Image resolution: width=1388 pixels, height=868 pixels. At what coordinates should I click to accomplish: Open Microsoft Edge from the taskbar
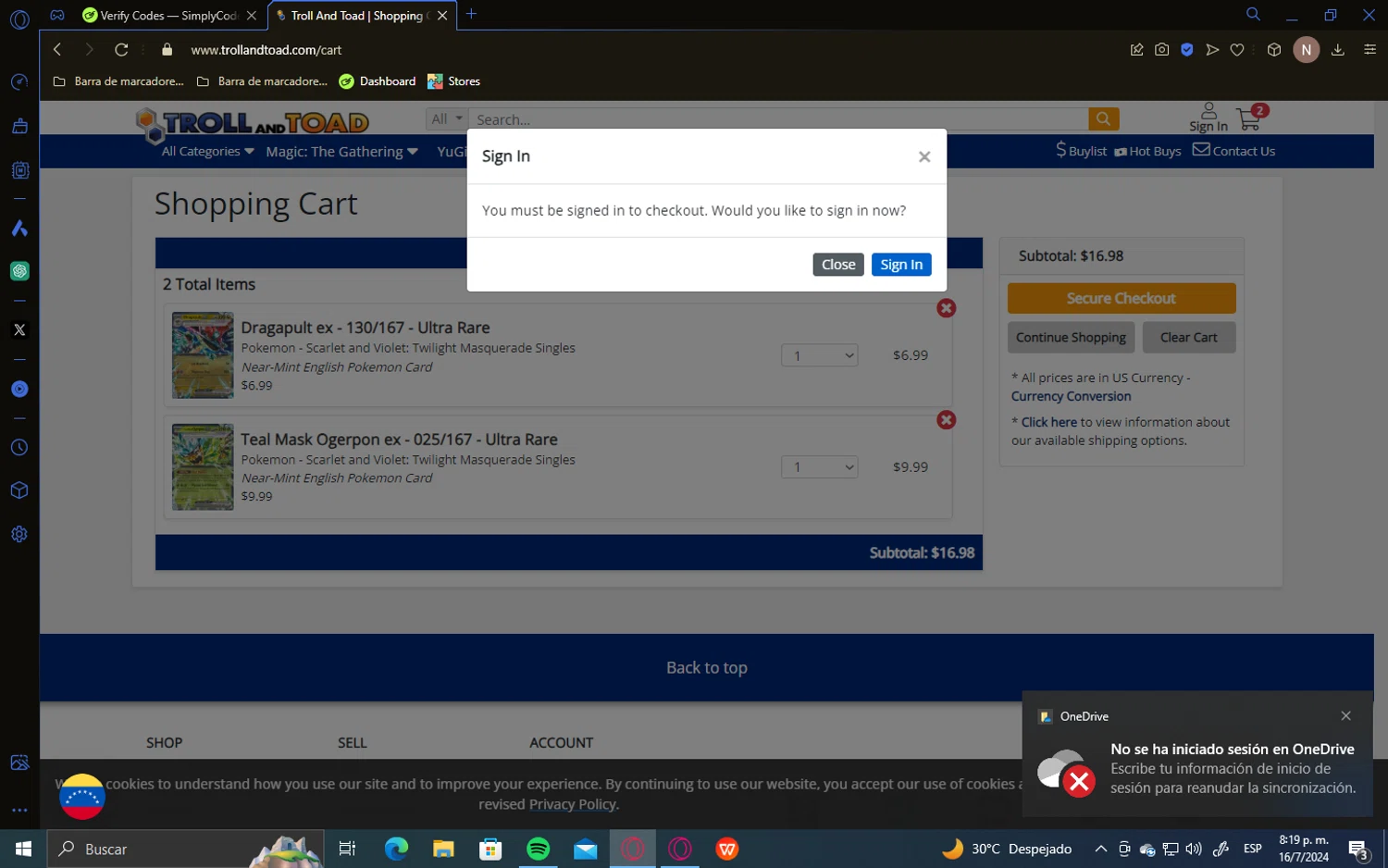click(396, 849)
